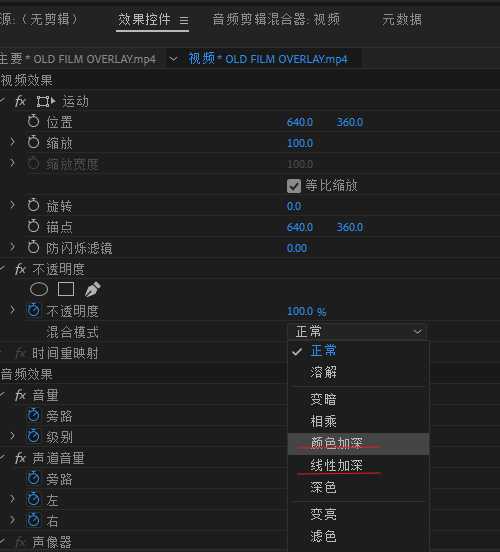Toggle the 不透明度 stopwatch animation
Viewport: 500px width, 552px height.
tap(33, 310)
